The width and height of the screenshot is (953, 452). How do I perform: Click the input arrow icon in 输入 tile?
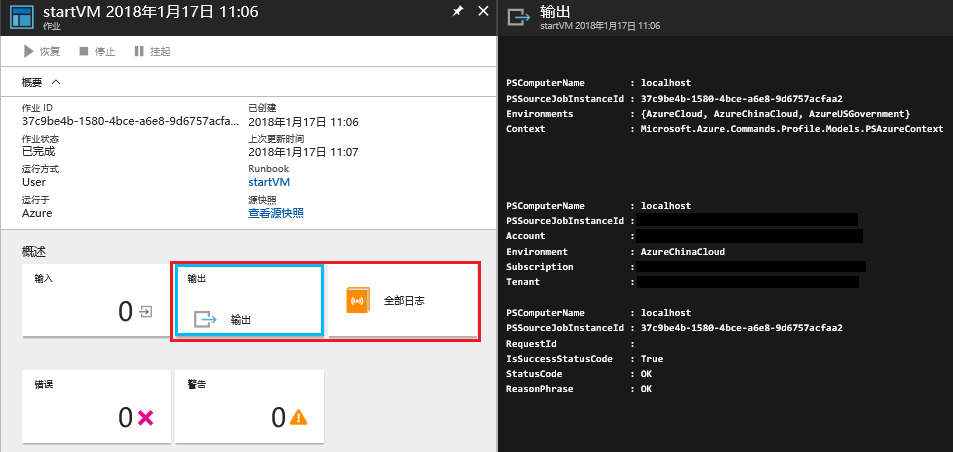coord(146,312)
